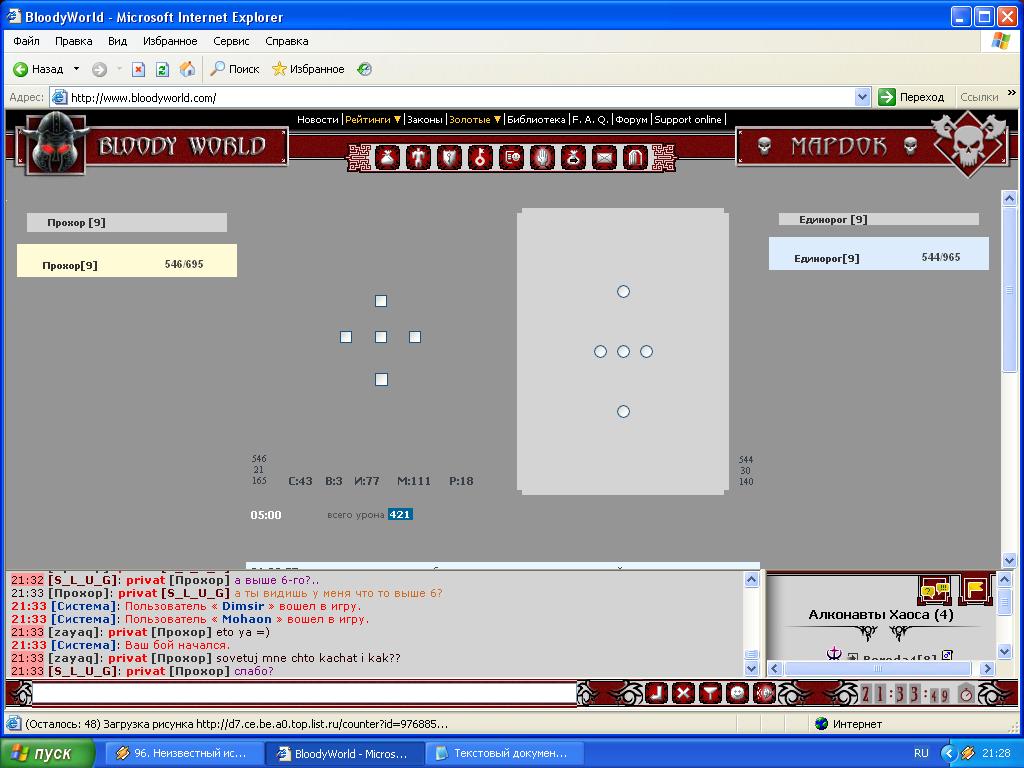Open the Законы link
This screenshot has width=1024, height=768.
click(x=424, y=120)
